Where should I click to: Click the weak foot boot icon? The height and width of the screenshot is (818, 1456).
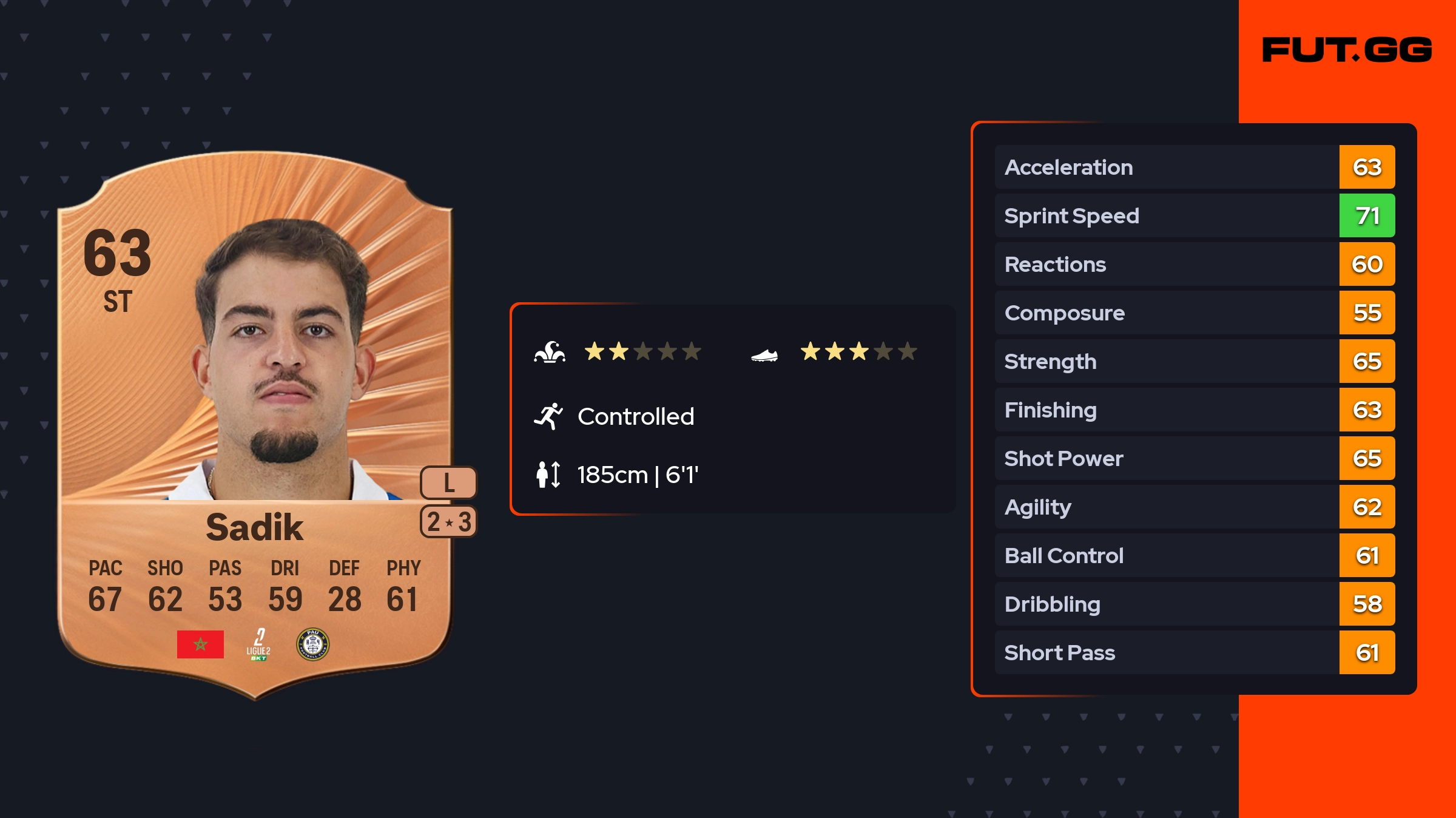[764, 355]
